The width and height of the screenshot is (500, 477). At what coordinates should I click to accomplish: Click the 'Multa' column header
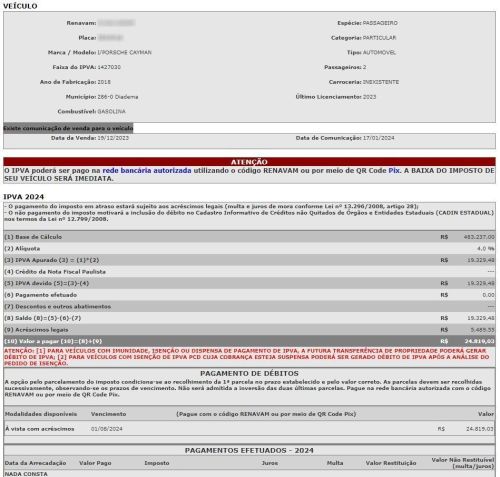click(335, 463)
